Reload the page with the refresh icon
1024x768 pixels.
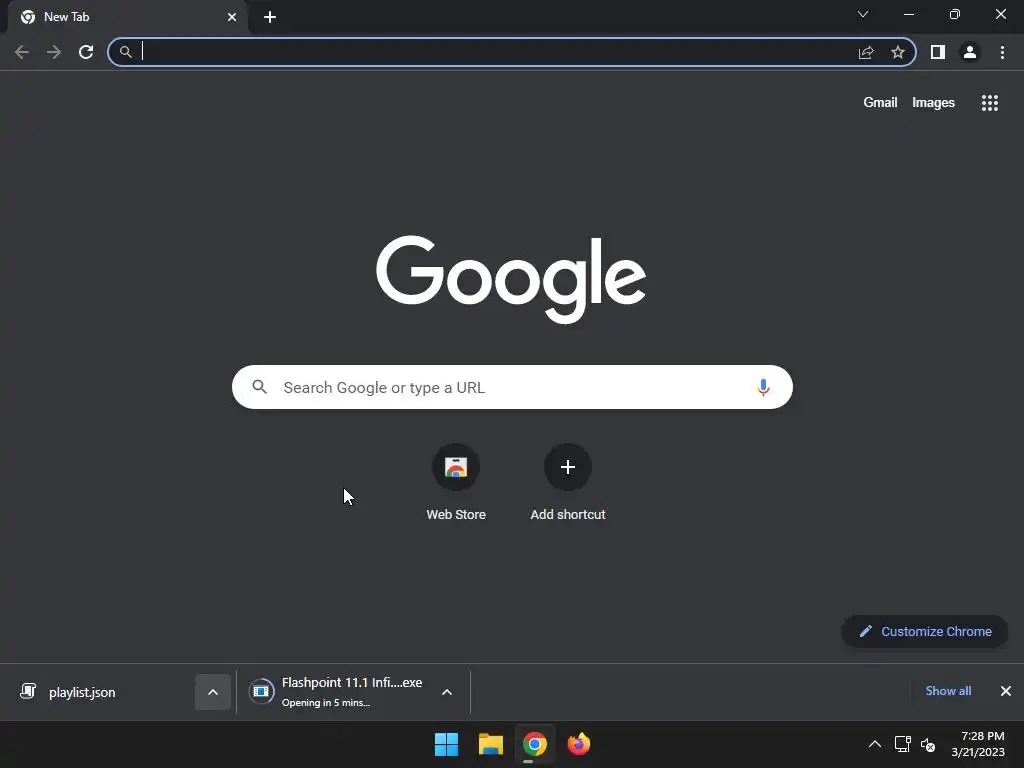point(86,52)
